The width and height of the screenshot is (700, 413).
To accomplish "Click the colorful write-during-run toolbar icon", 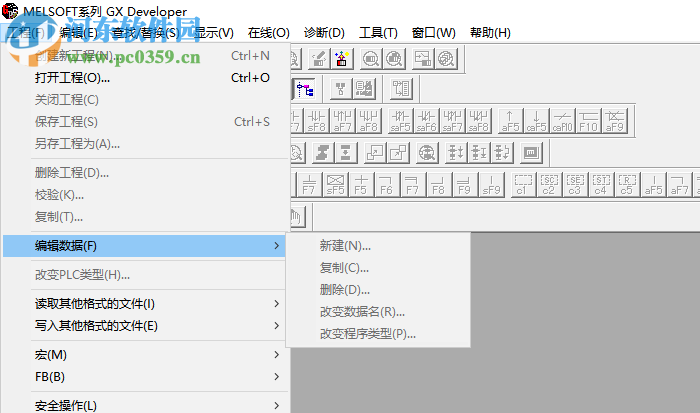I will tap(342, 58).
